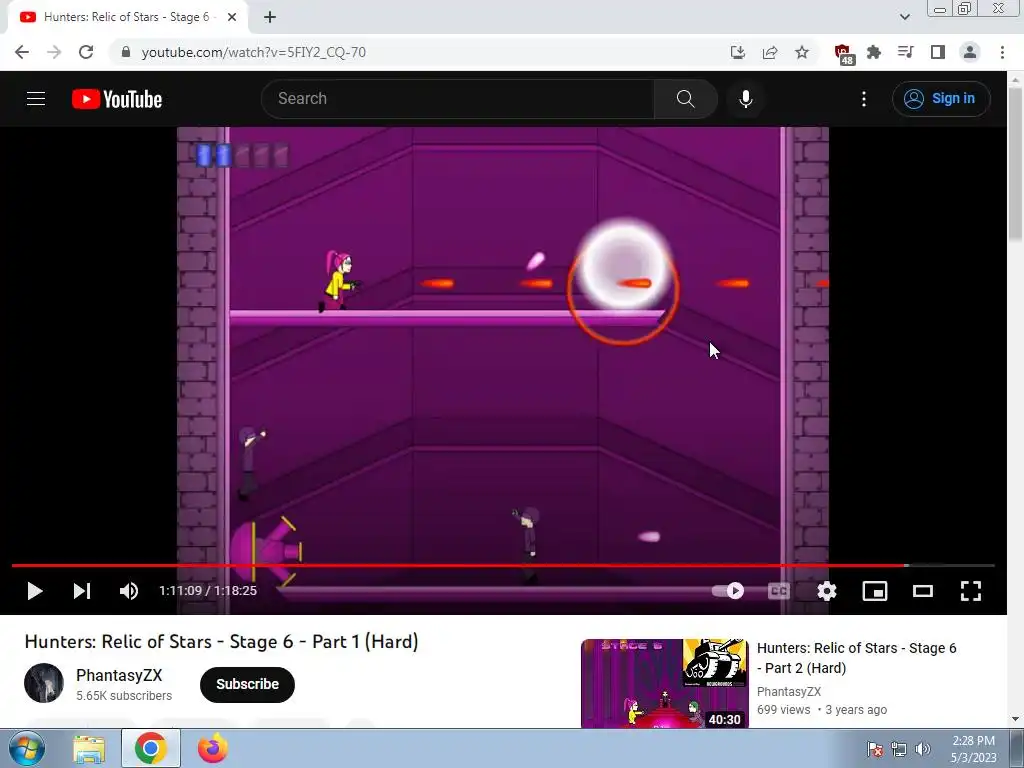Go back with browser back arrow

pos(22,52)
